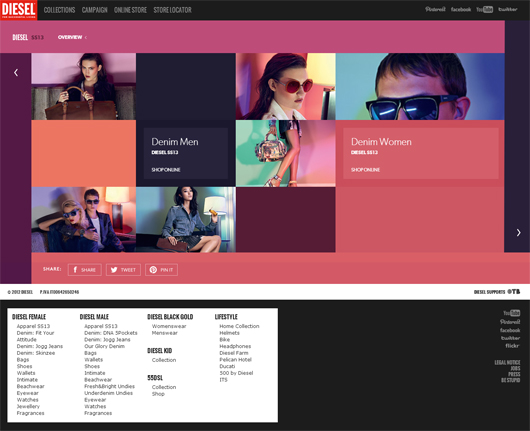
Task: Click Headphones under Lifestyle
Action: [235, 346]
